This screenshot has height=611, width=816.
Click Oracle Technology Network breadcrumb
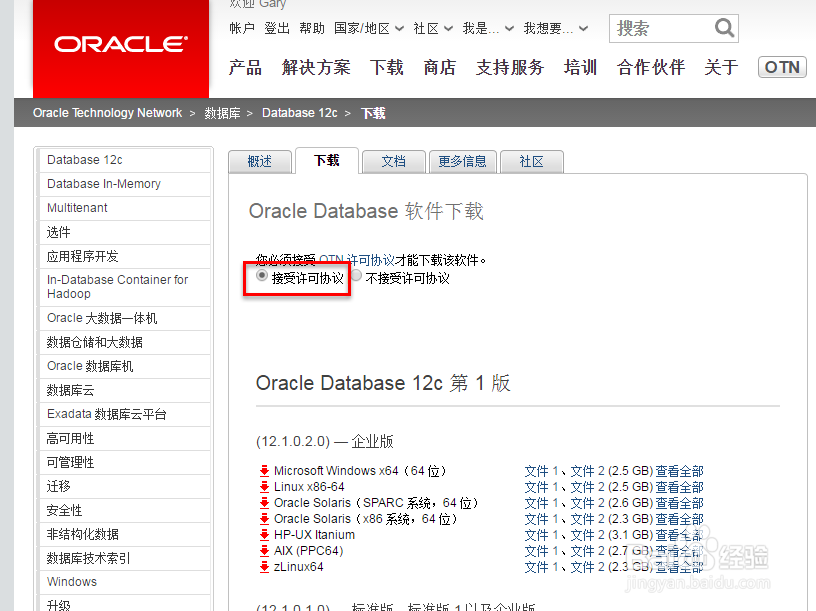(107, 113)
